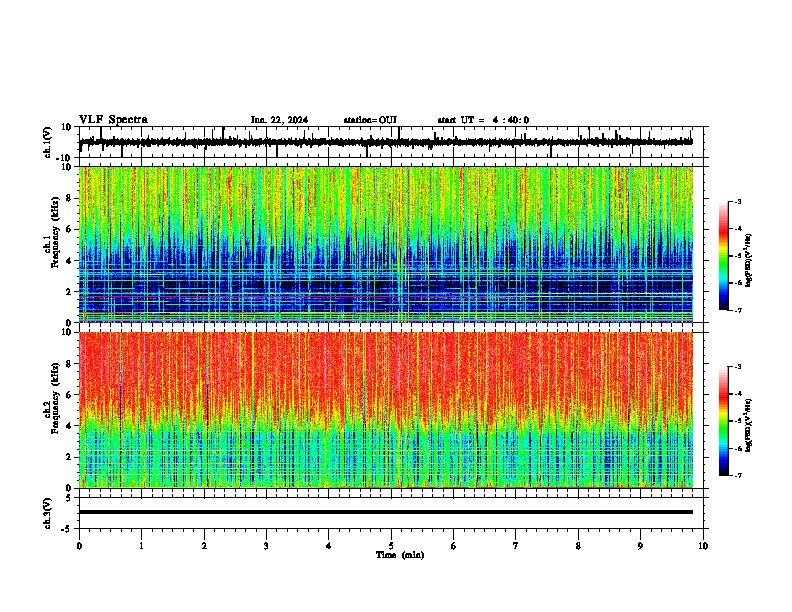Select the 'start UT = 4 :40: 0' text

pyautogui.click(x=483, y=120)
